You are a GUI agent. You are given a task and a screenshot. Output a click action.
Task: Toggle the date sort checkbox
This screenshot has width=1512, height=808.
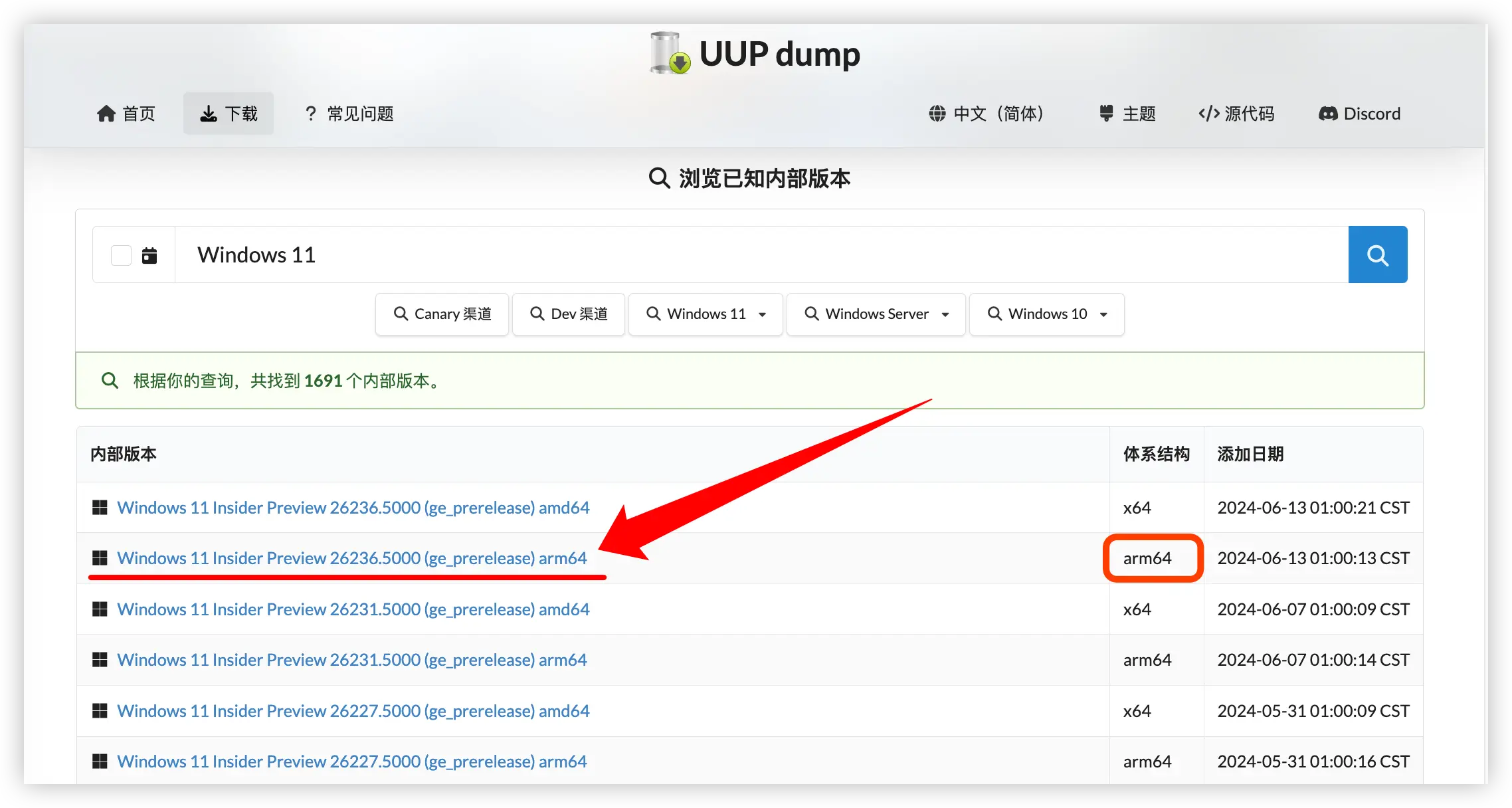click(121, 255)
